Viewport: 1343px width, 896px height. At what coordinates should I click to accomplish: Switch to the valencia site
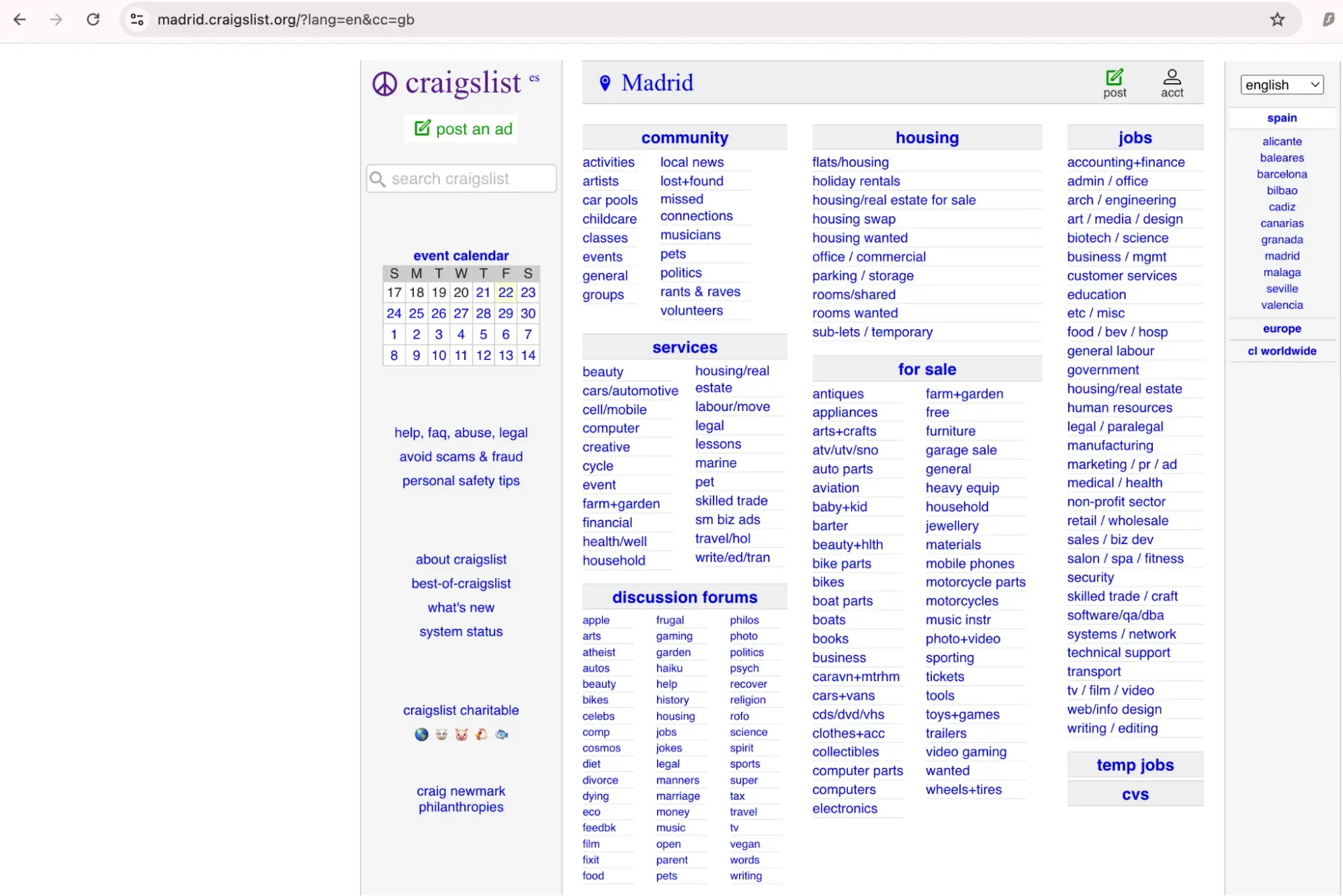coord(1282,305)
